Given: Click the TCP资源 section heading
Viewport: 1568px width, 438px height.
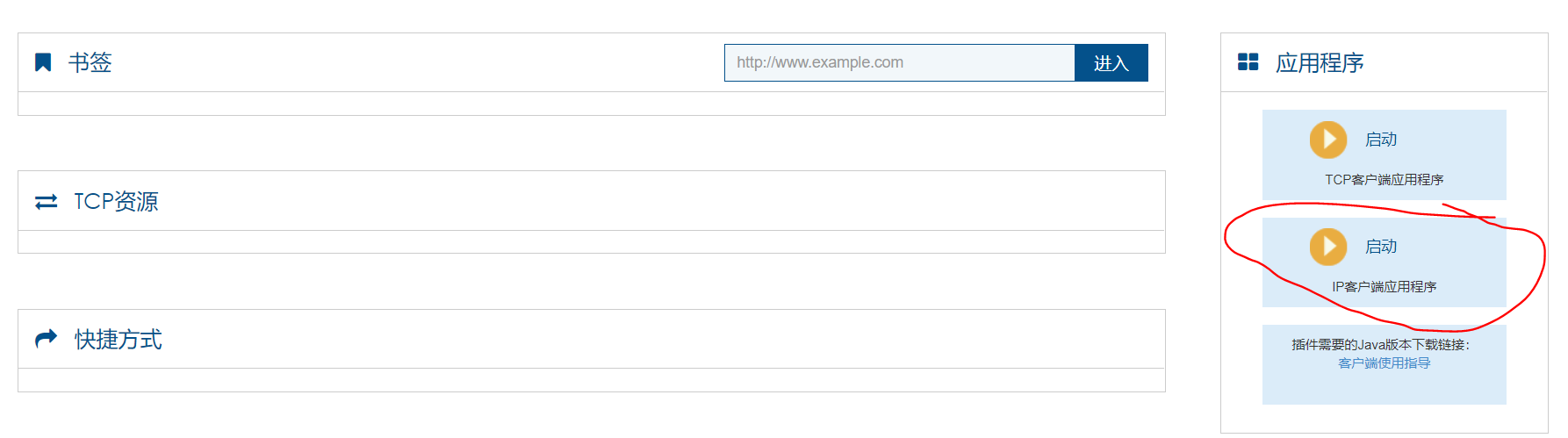Looking at the screenshot, I should [116, 202].
